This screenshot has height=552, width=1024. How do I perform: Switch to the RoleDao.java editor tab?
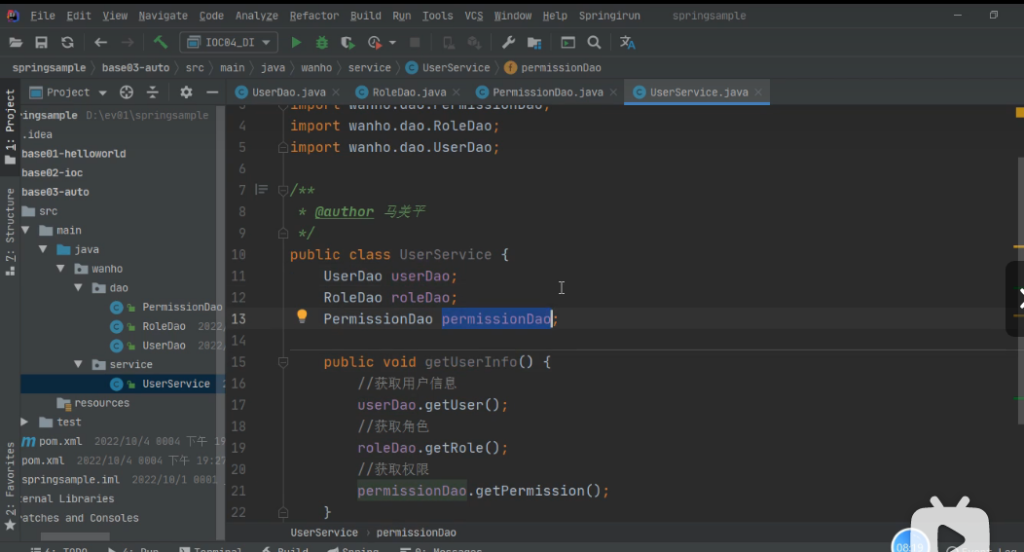coord(408,92)
